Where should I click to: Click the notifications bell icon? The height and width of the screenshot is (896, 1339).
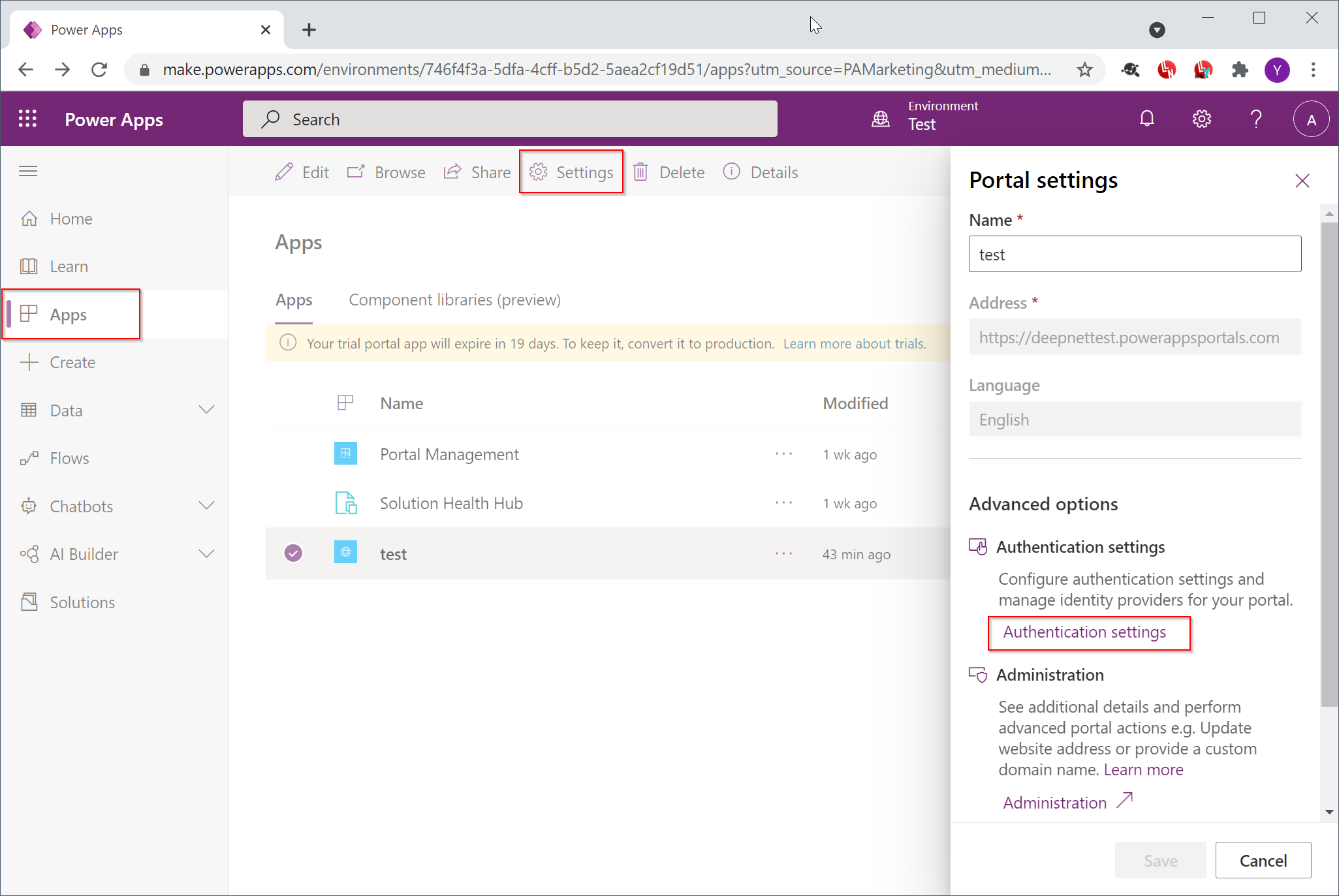pos(1146,119)
